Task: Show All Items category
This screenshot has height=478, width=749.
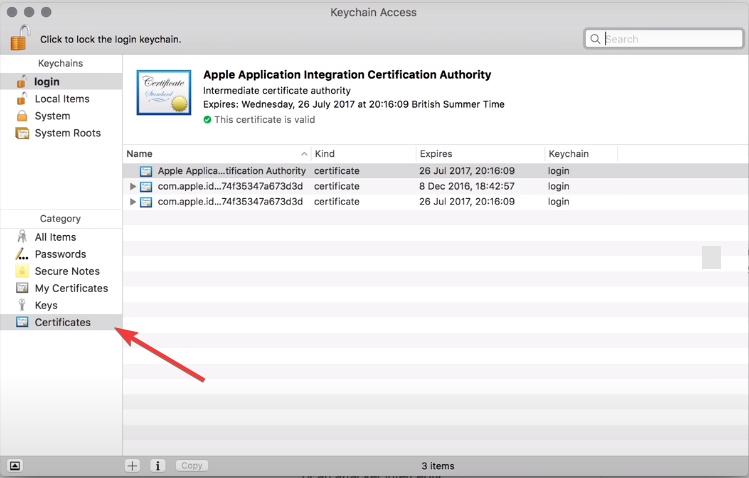Action: pos(61,237)
